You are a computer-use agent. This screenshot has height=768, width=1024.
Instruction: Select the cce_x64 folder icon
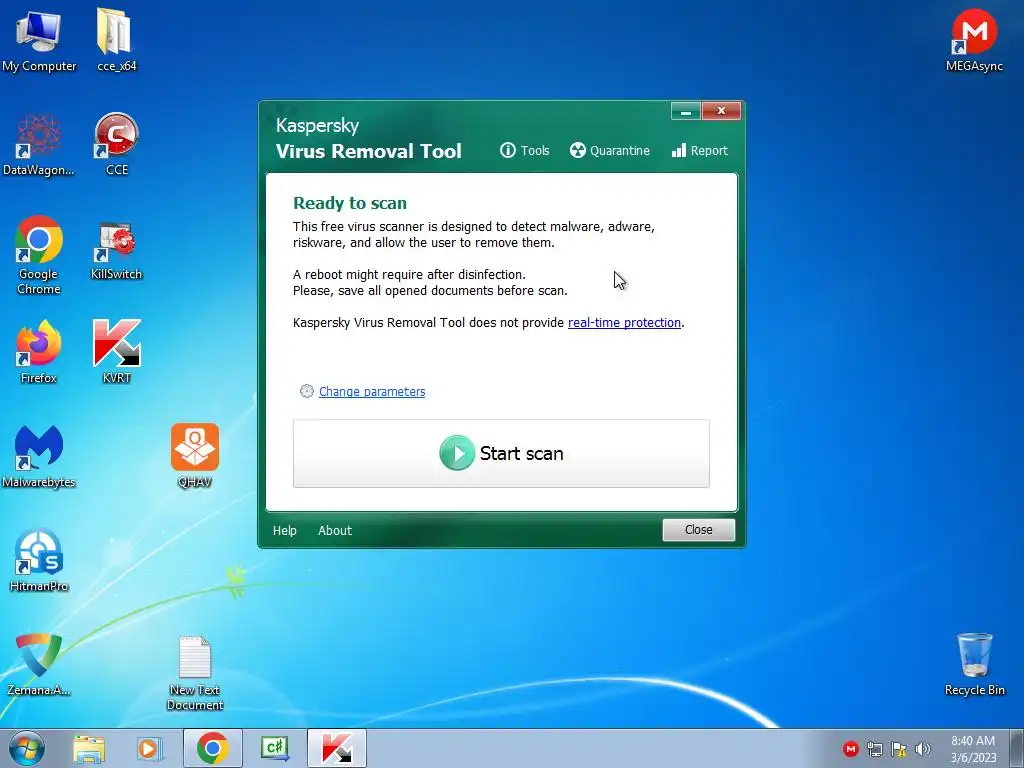116,40
